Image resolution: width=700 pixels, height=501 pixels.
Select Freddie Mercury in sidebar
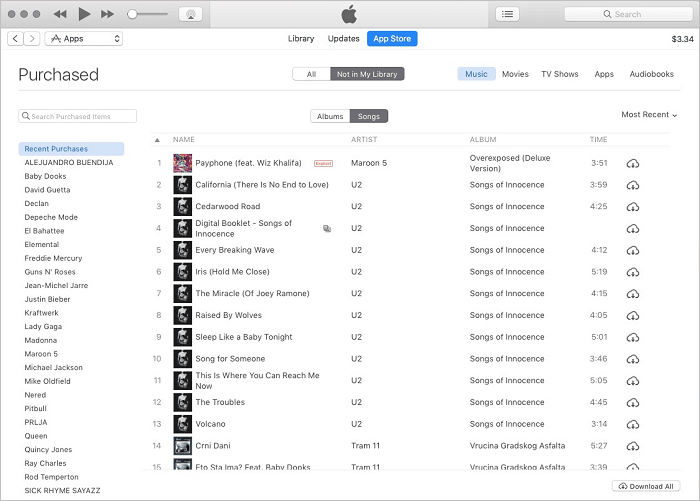point(53,258)
